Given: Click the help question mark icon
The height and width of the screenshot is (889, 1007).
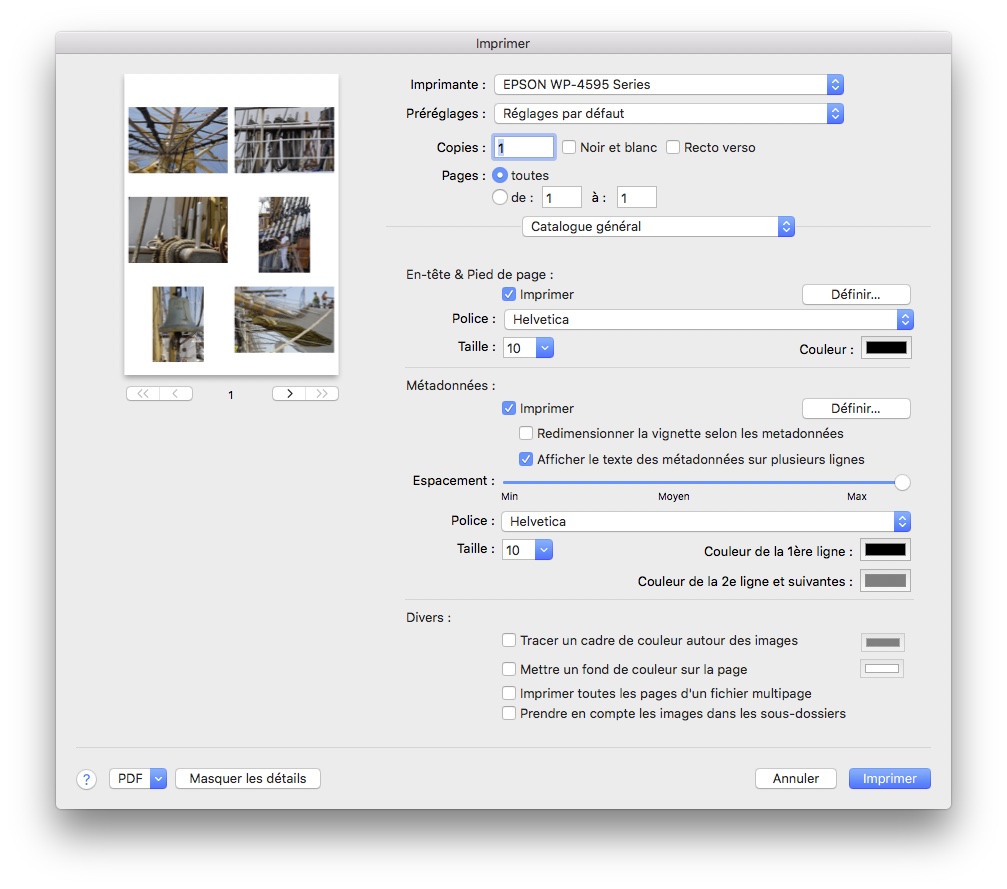Looking at the screenshot, I should coord(86,779).
